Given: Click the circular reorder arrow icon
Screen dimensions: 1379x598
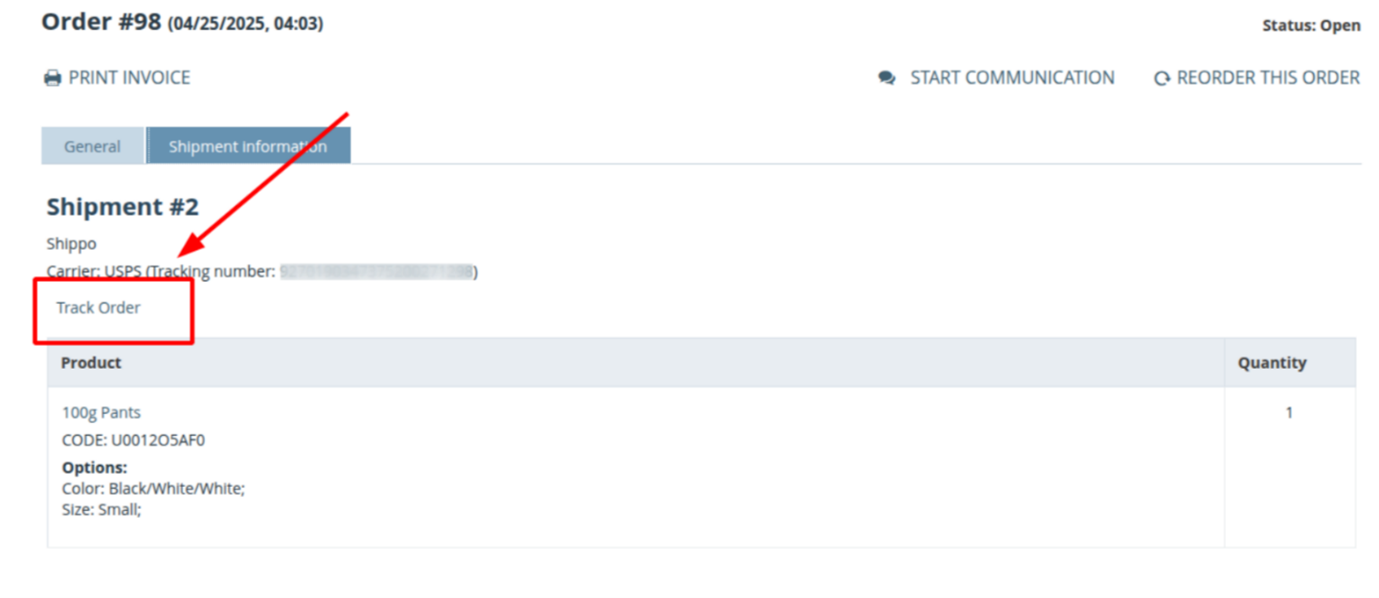Looking at the screenshot, I should (1162, 78).
